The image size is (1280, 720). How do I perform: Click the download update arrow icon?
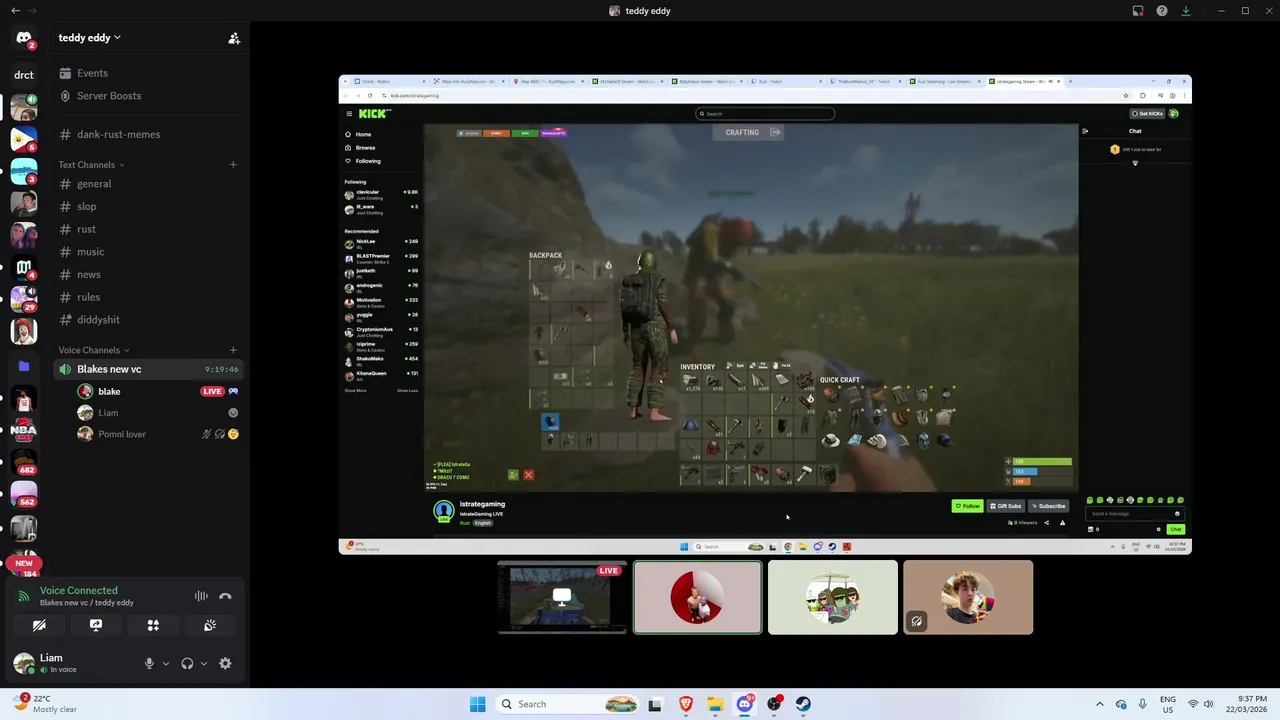pos(1186,11)
